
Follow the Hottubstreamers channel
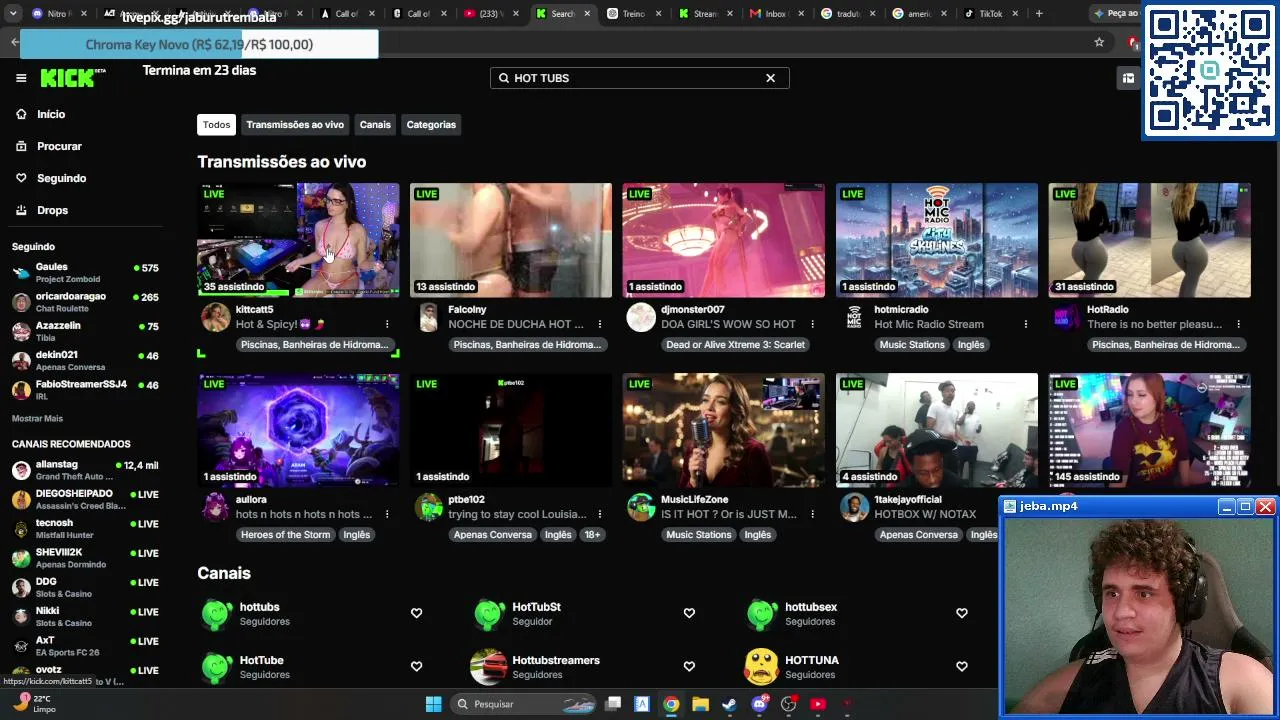[x=689, y=666]
